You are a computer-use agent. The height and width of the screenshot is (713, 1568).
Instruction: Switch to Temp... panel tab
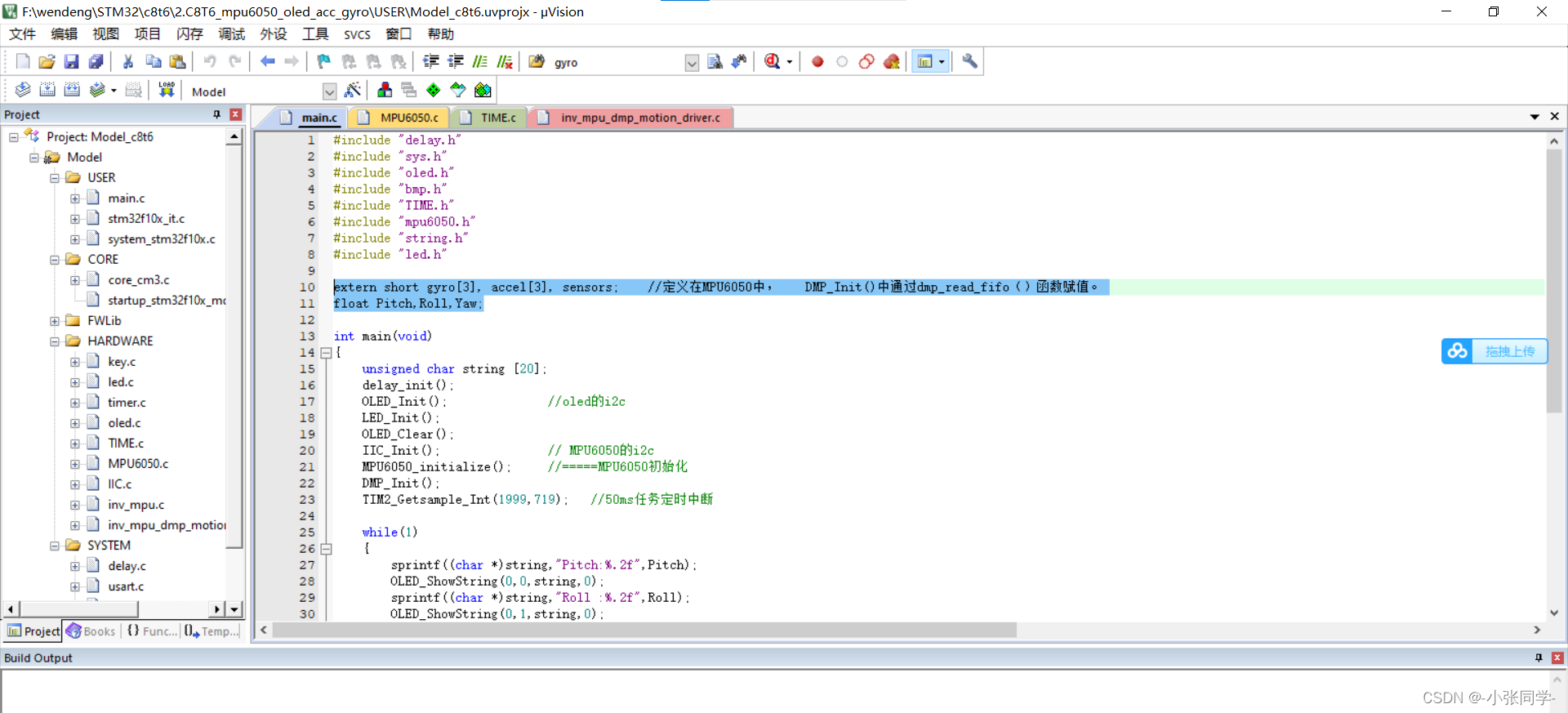211,631
